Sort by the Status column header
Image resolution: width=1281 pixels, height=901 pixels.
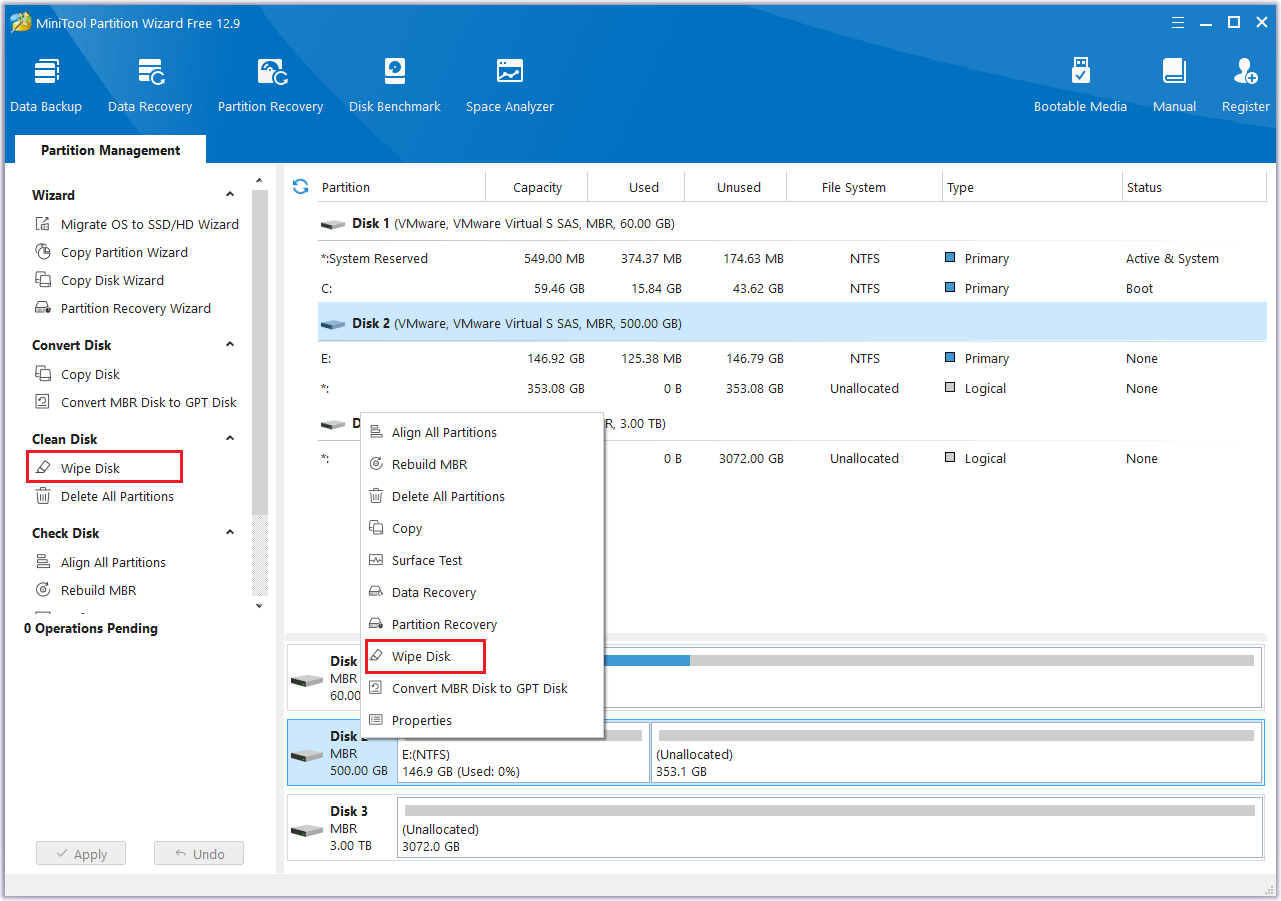pos(1195,187)
